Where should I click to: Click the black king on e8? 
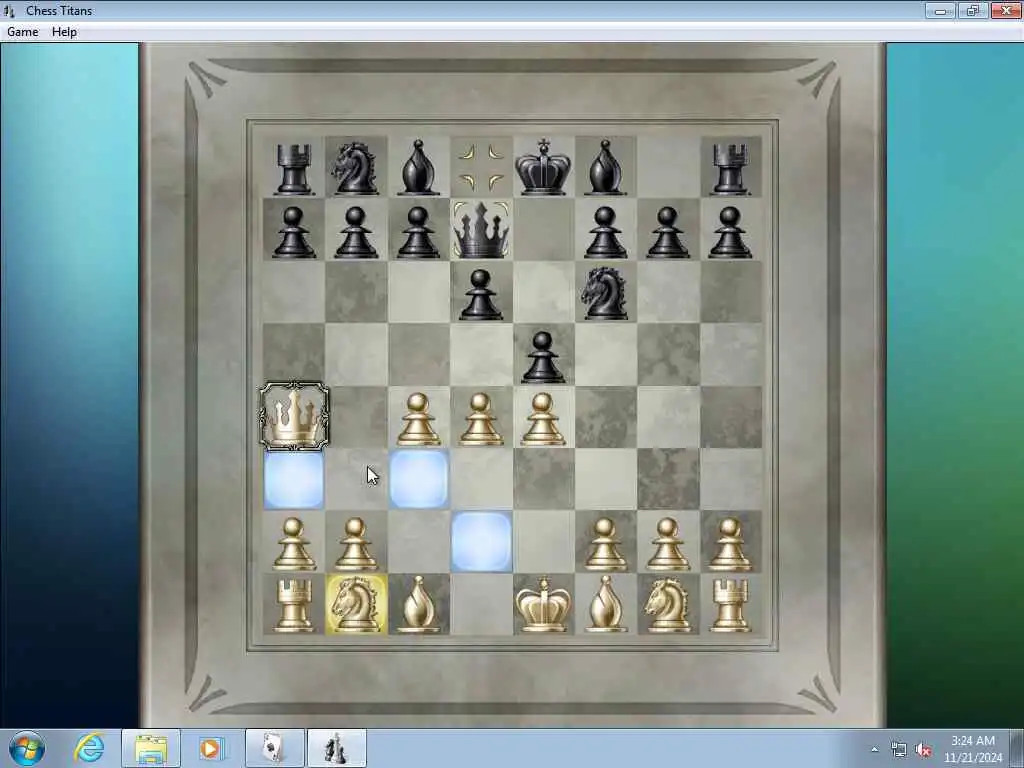click(543, 167)
